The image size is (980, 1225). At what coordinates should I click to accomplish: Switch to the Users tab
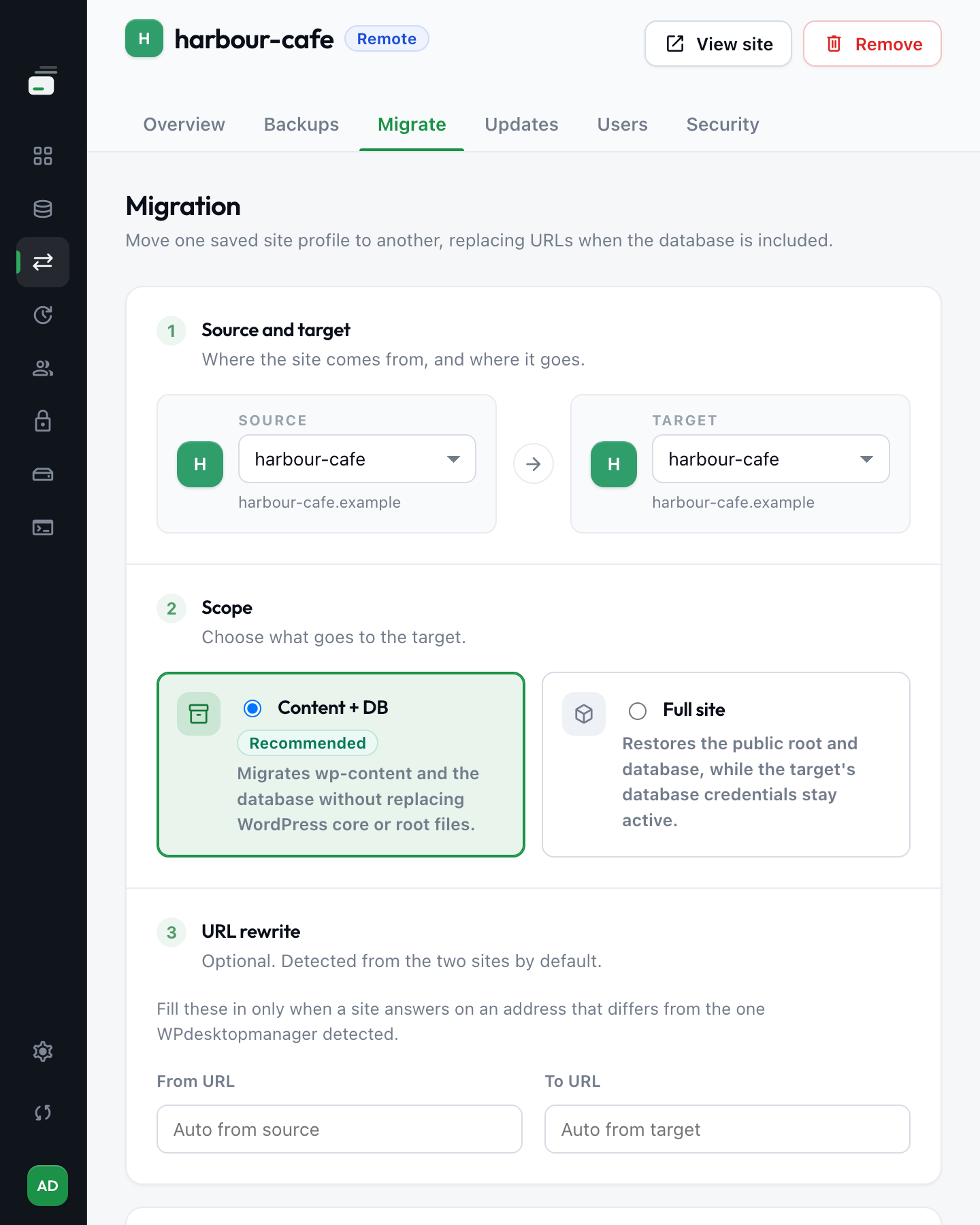(623, 125)
